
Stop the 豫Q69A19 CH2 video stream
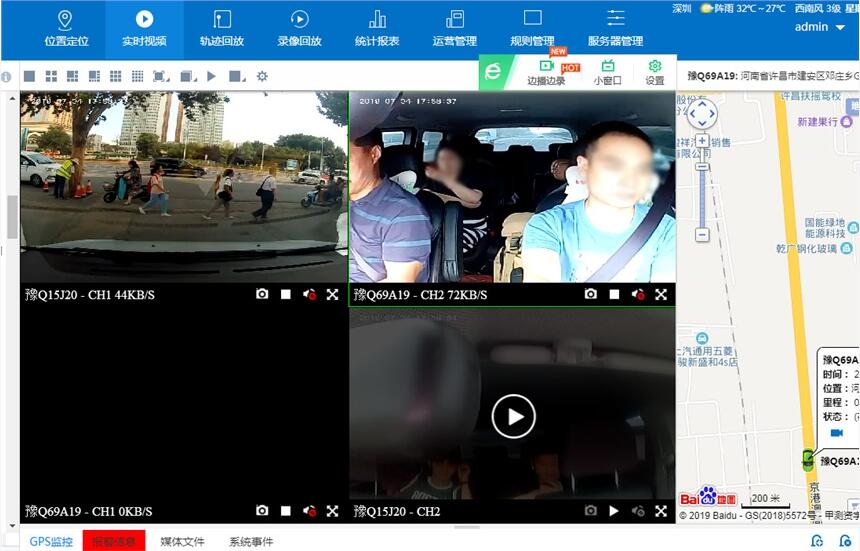point(615,295)
